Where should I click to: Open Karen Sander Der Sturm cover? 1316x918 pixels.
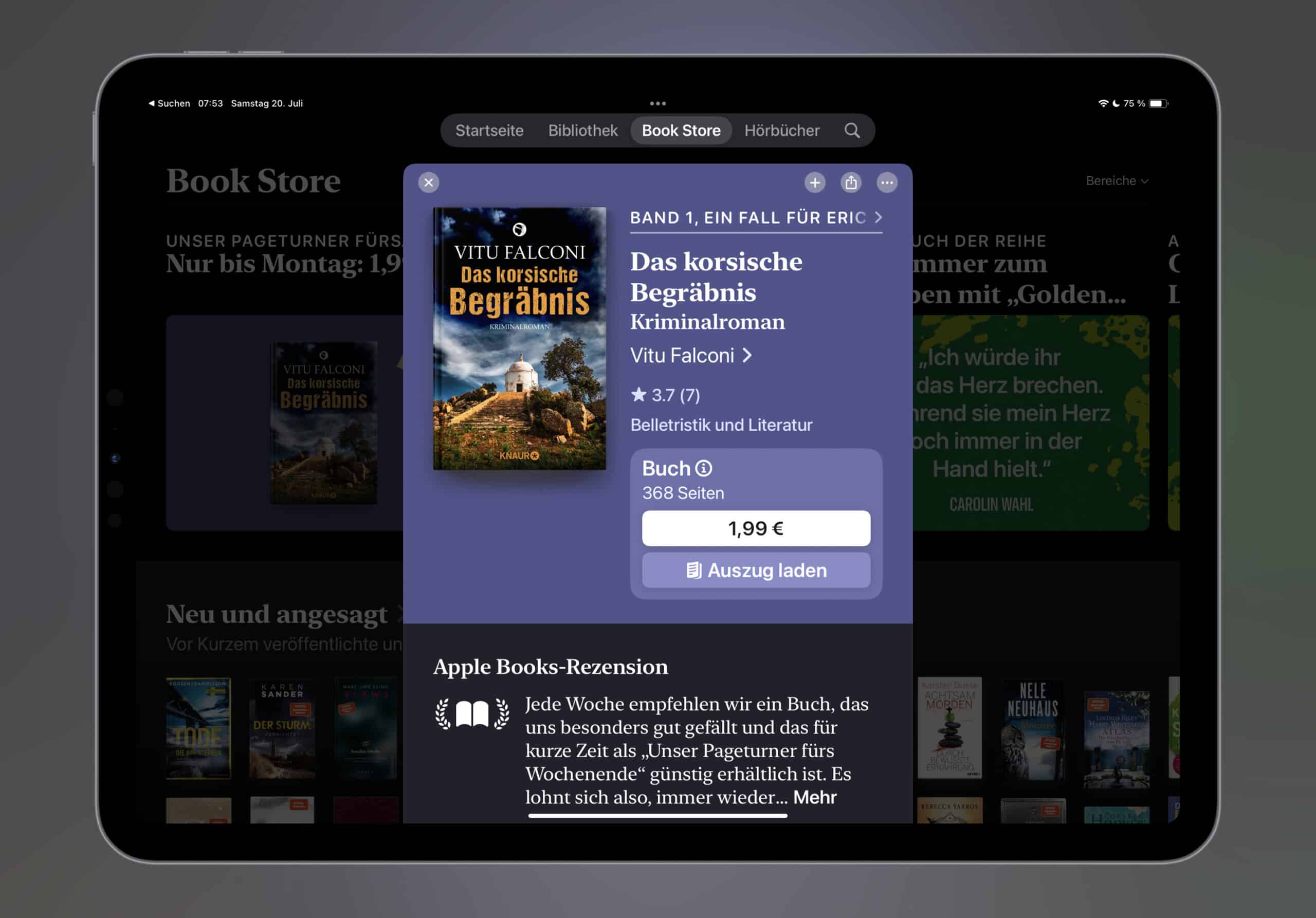pyautogui.click(x=282, y=729)
